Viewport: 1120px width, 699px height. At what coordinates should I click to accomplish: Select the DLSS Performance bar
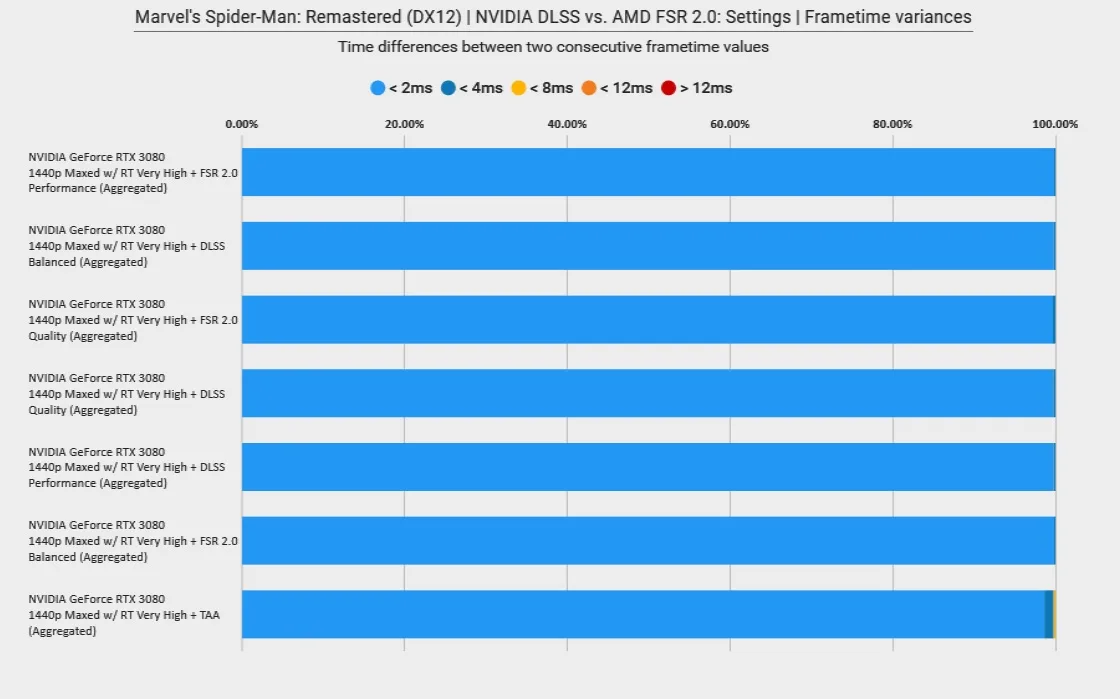click(648, 467)
